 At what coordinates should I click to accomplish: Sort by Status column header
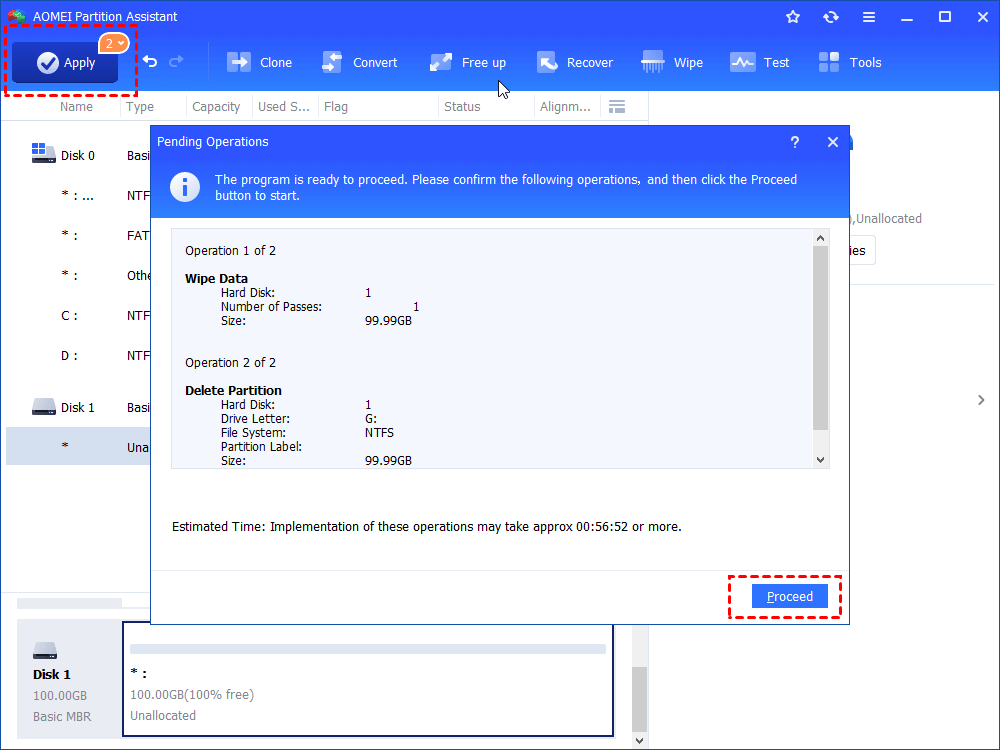(462, 107)
